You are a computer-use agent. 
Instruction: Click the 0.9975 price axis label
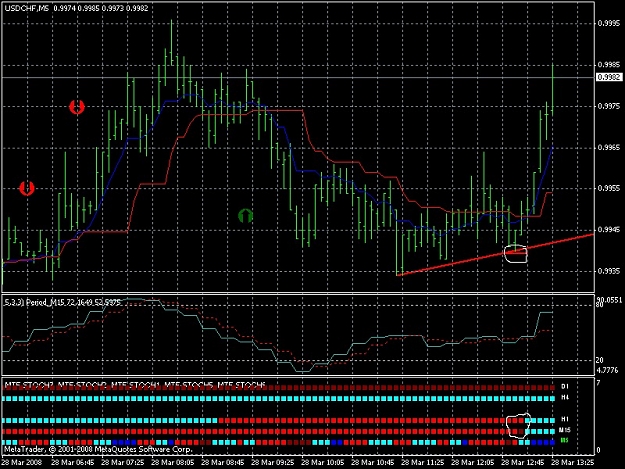pyautogui.click(x=609, y=106)
